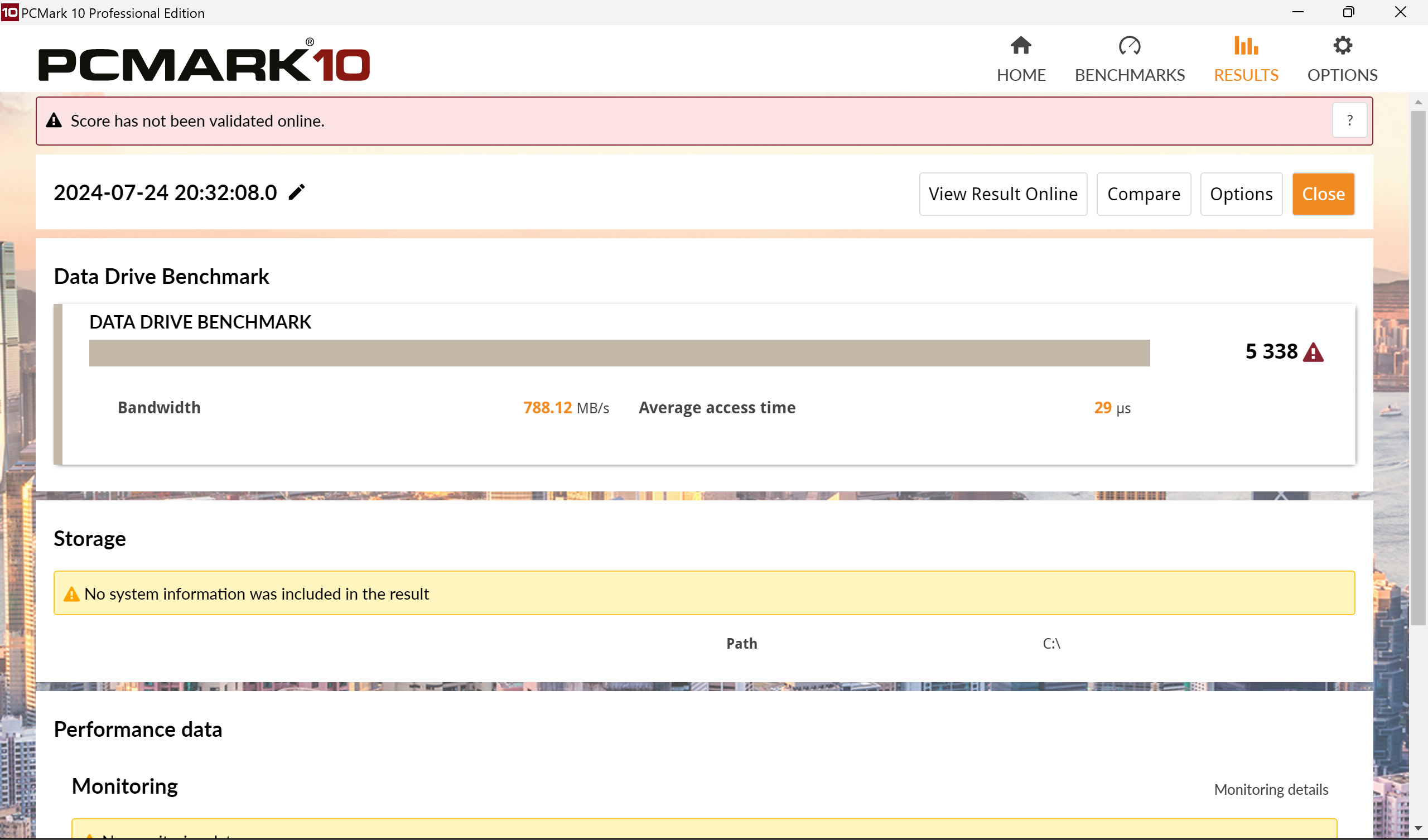Open Options via the gear icon
Screen dimensions: 1428x840
[x=1342, y=45]
